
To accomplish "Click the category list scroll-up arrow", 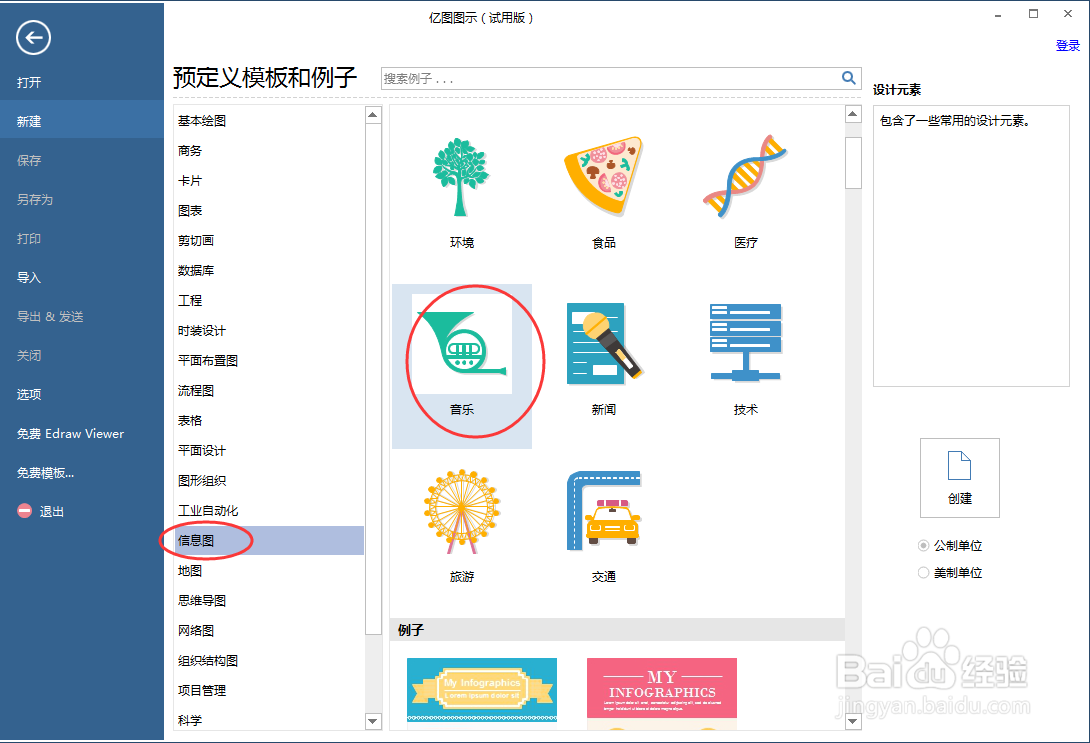I will tap(372, 113).
